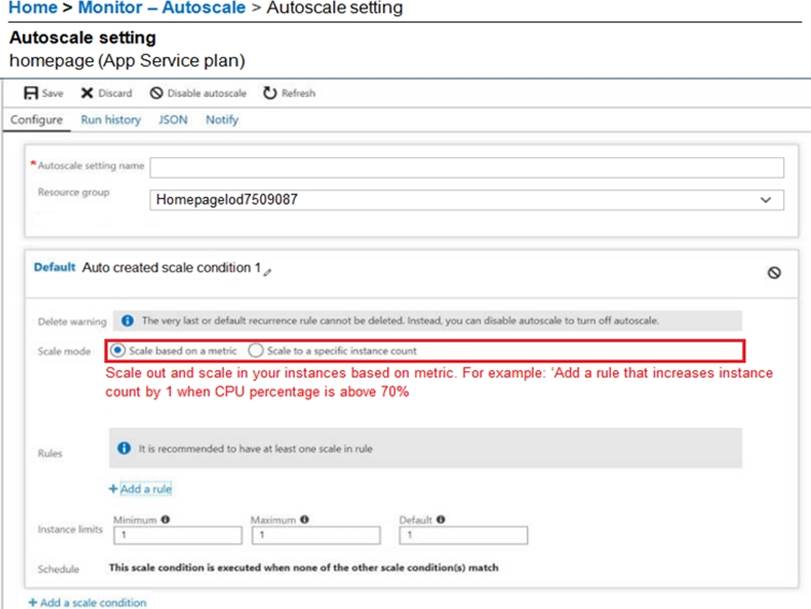This screenshot has height=609, width=811.
Task: Click the Disable autoscale icon
Action: tap(156, 93)
